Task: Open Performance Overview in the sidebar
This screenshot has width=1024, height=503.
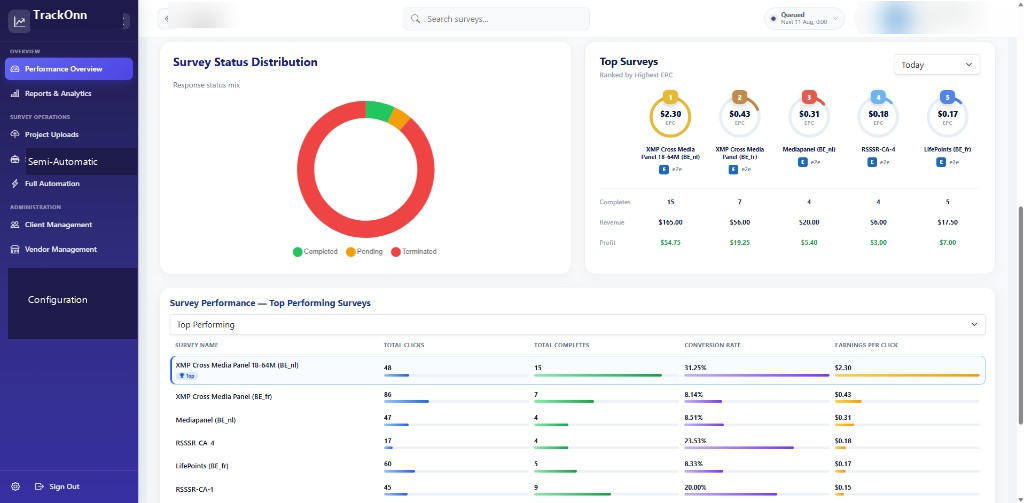Action: pos(69,69)
